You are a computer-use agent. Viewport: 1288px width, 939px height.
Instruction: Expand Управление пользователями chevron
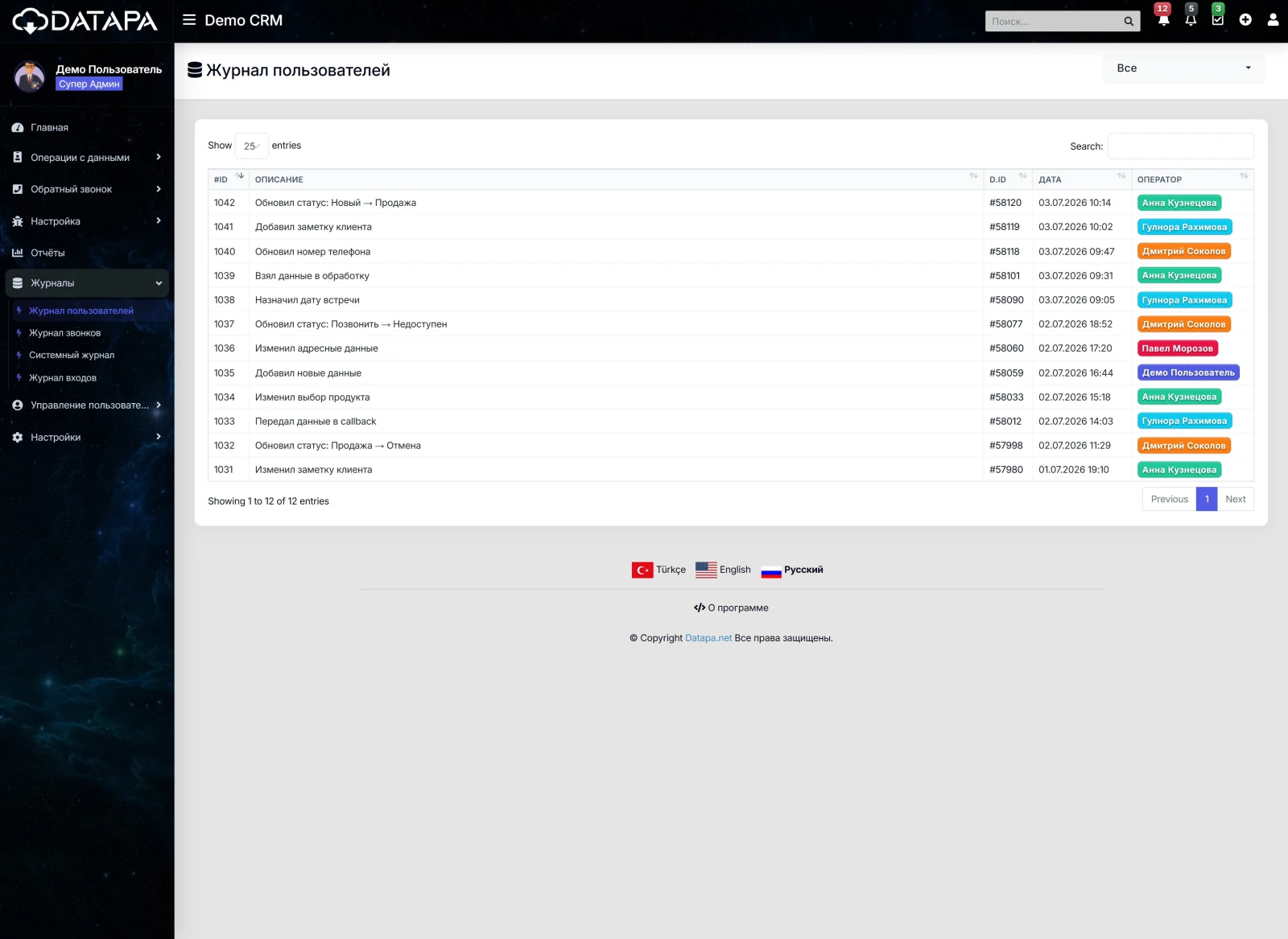159,406
